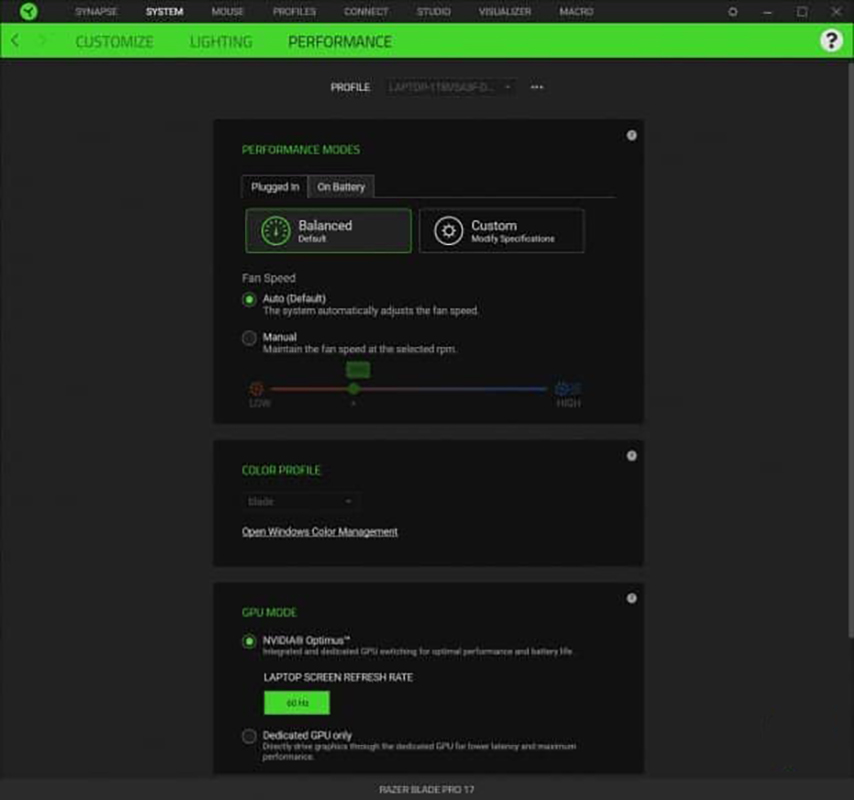The width and height of the screenshot is (854, 800).
Task: Open the help question mark icon
Action: pyautogui.click(x=831, y=40)
